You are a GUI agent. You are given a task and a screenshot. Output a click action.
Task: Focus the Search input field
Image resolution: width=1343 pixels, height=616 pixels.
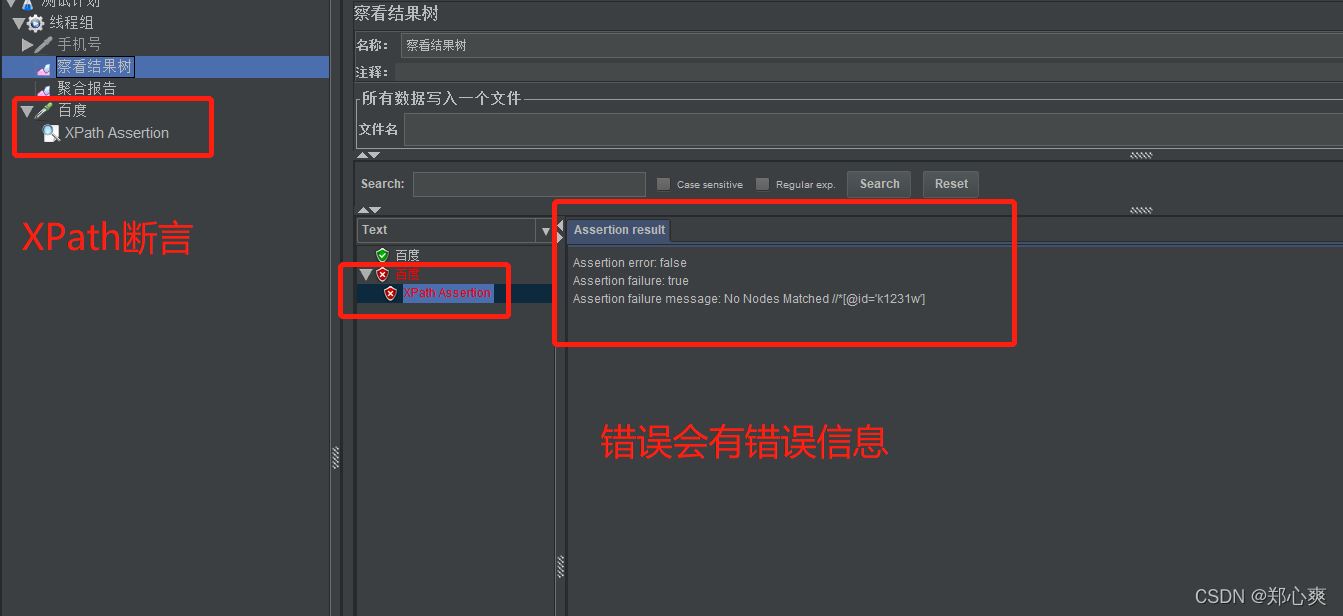[529, 184]
